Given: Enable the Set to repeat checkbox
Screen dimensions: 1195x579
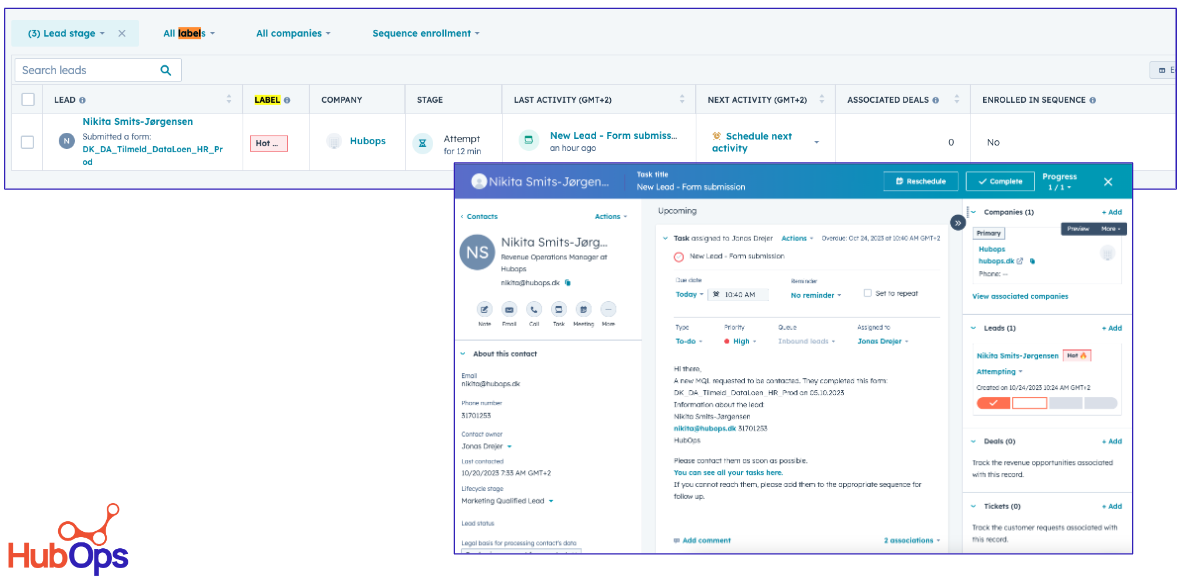Looking at the screenshot, I should tap(867, 293).
